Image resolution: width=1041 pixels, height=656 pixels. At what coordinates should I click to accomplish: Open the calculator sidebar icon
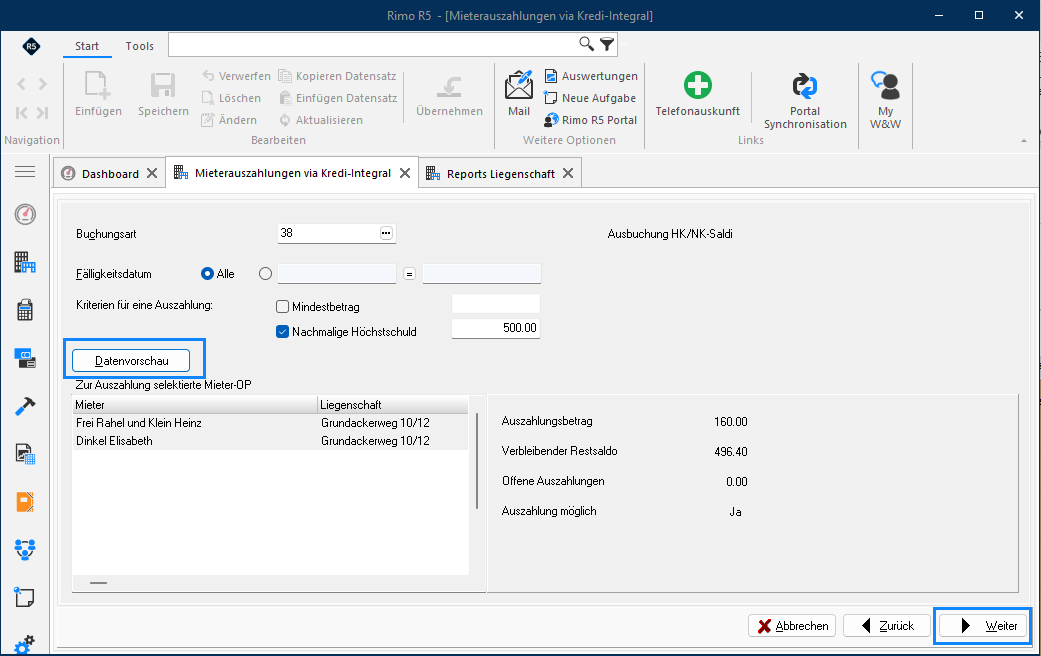25,310
